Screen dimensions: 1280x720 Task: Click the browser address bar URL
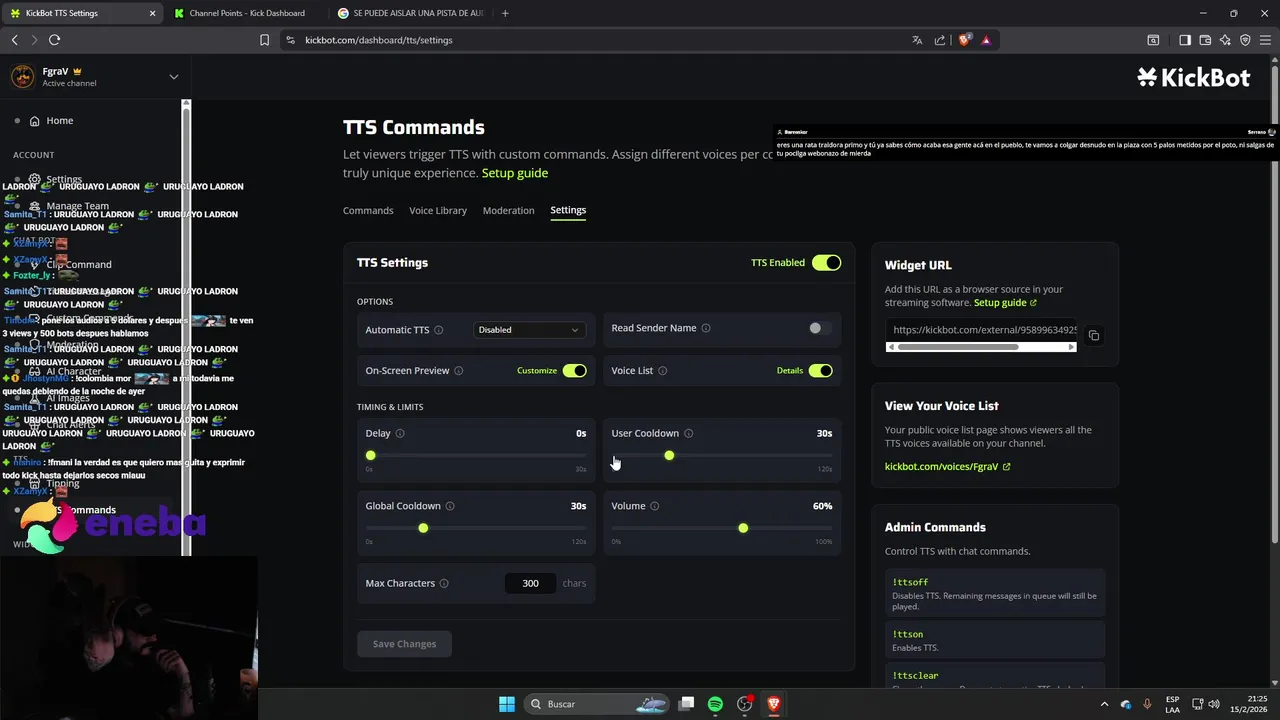(x=379, y=40)
